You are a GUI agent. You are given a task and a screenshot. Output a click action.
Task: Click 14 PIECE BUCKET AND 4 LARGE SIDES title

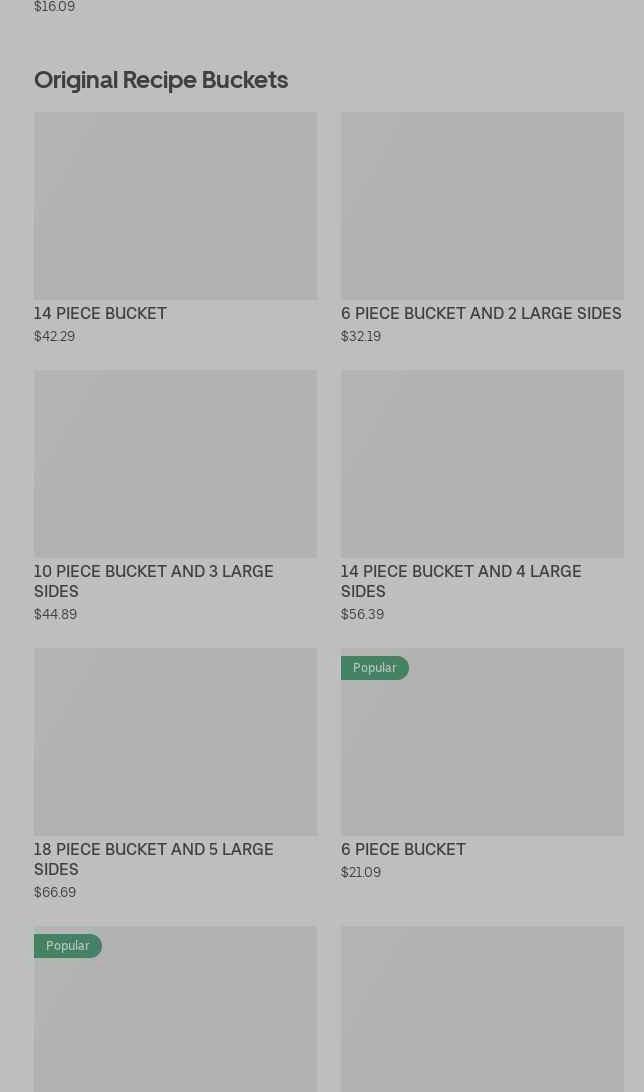pos(460,581)
